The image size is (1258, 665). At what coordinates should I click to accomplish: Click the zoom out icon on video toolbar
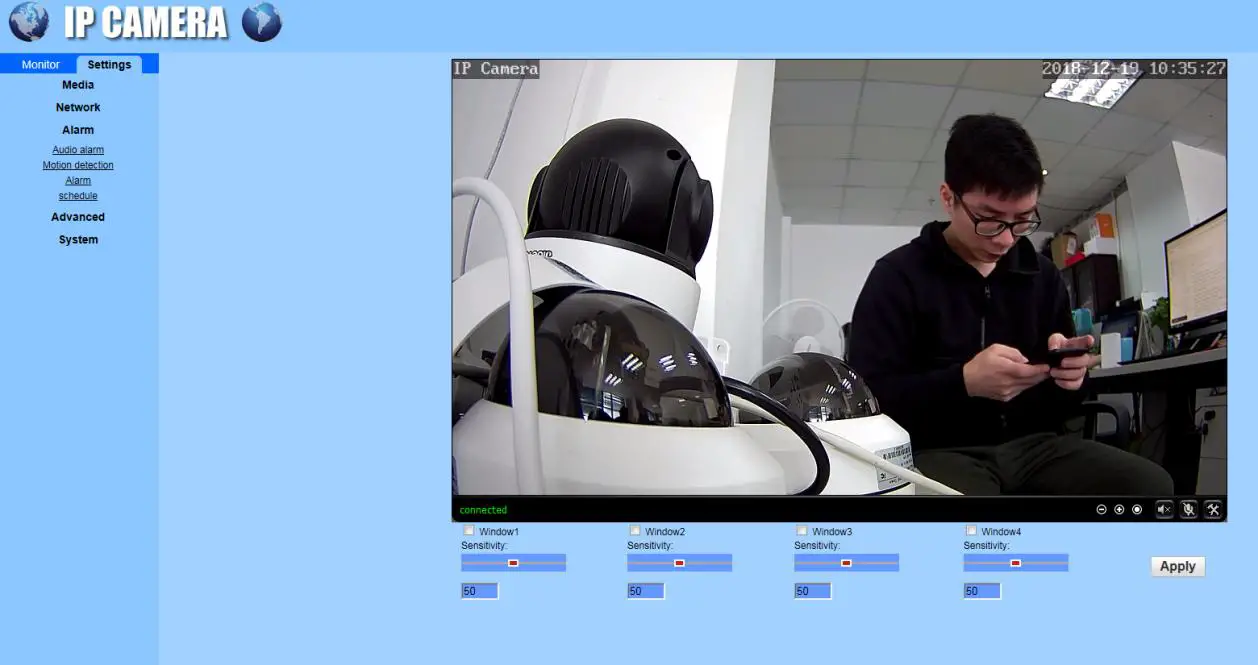(1102, 509)
